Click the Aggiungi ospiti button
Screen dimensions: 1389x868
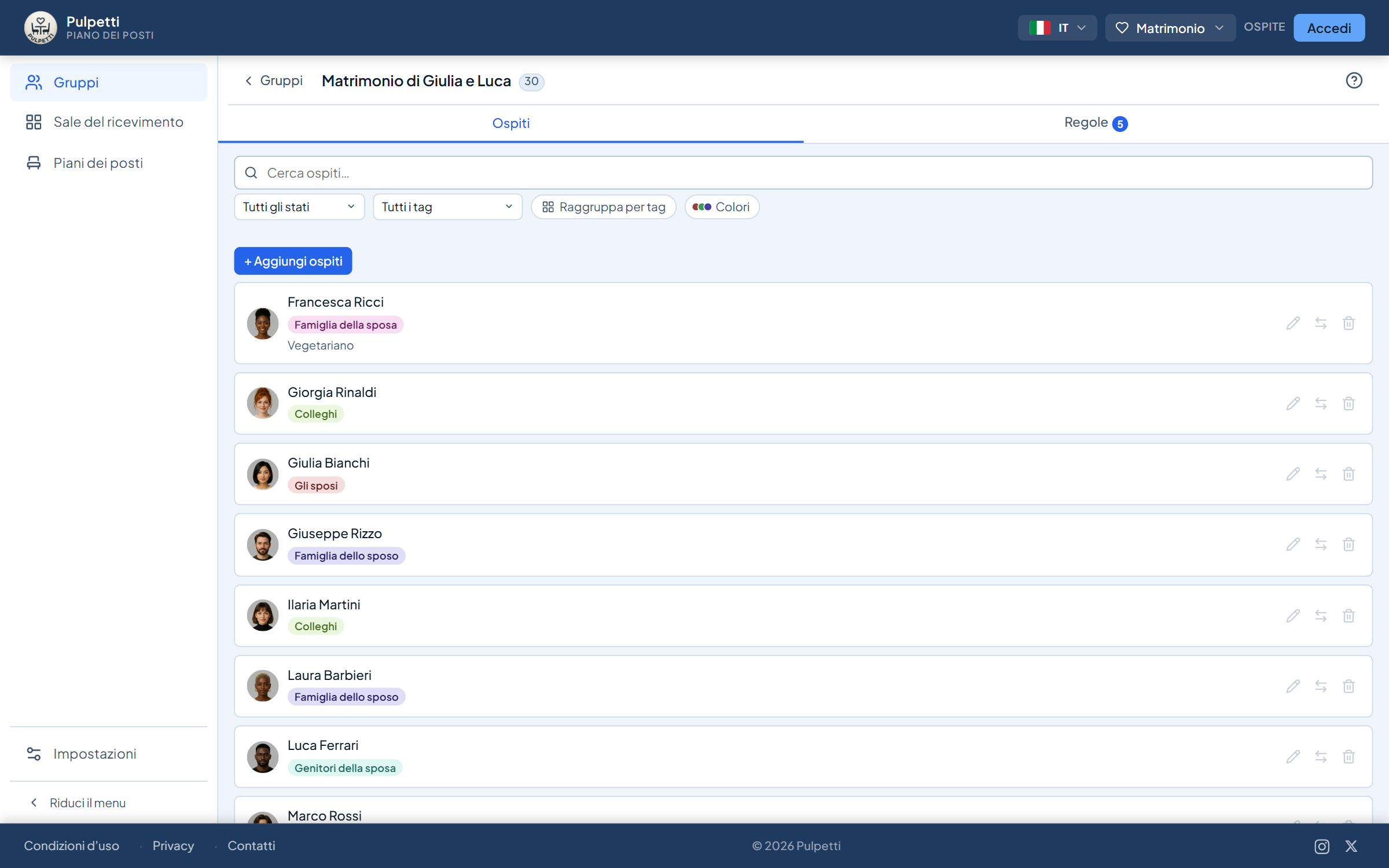[293, 261]
